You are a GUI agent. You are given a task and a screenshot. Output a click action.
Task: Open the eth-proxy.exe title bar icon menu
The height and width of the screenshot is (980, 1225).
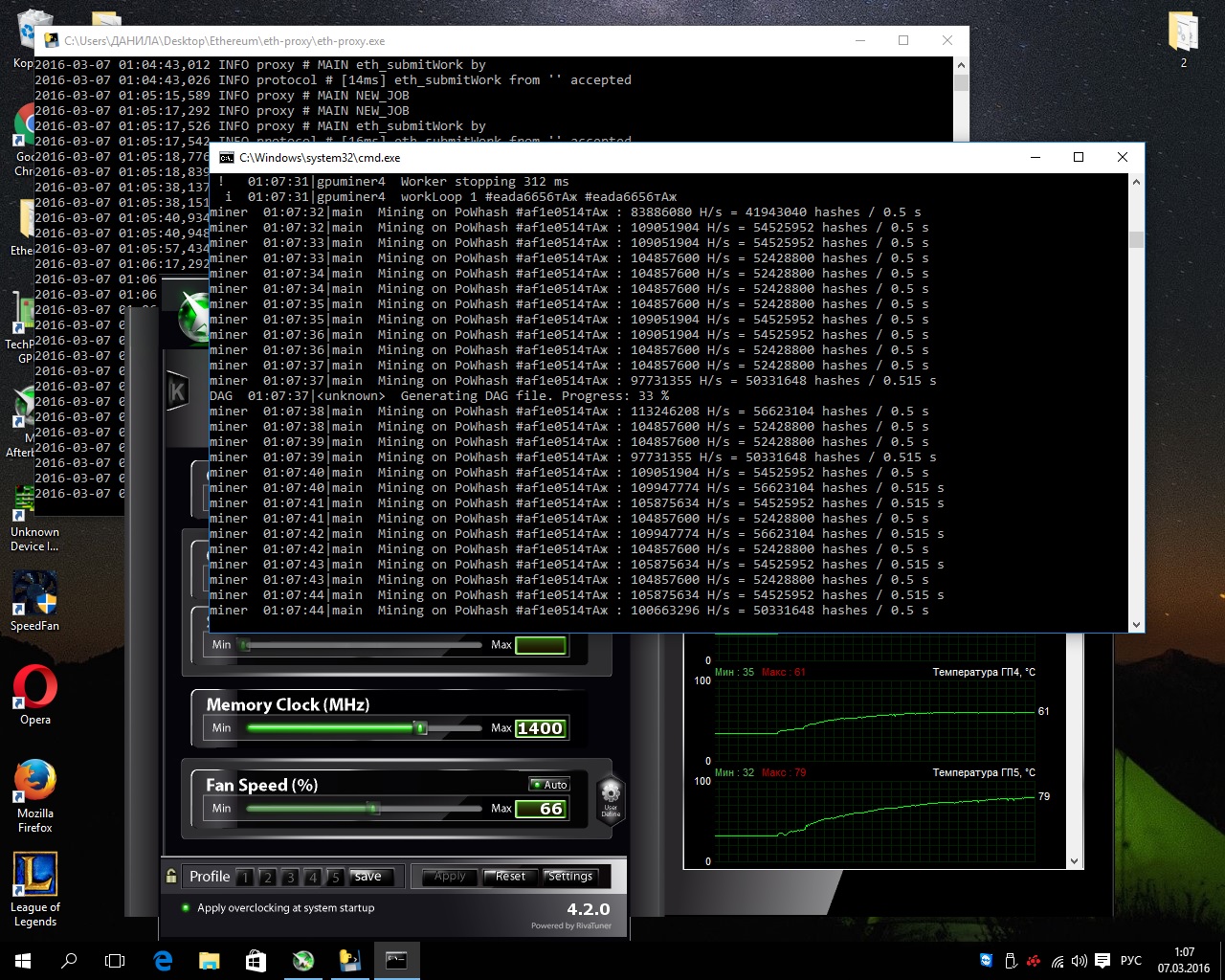[52, 40]
